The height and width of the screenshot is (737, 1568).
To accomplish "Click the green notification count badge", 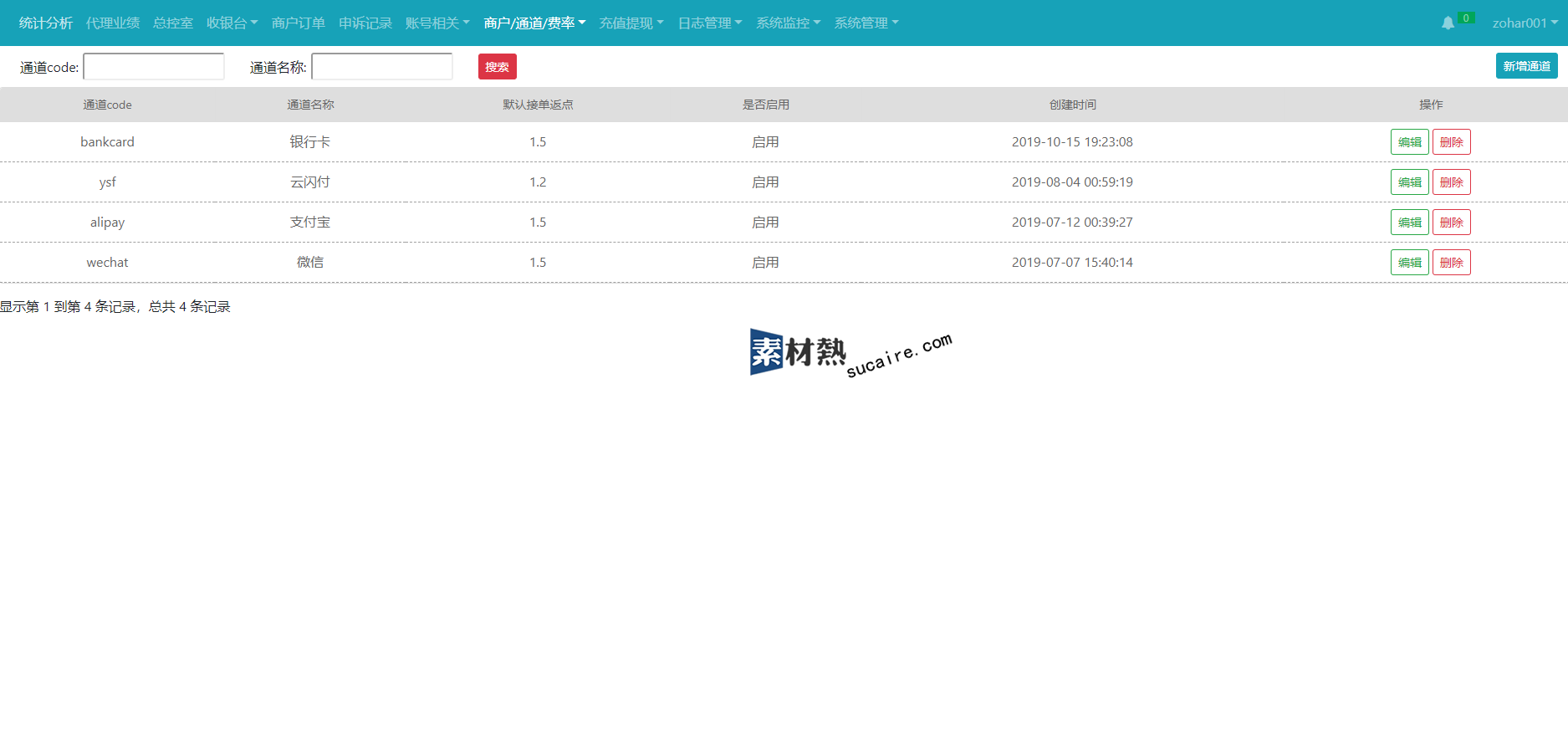I will point(1466,18).
